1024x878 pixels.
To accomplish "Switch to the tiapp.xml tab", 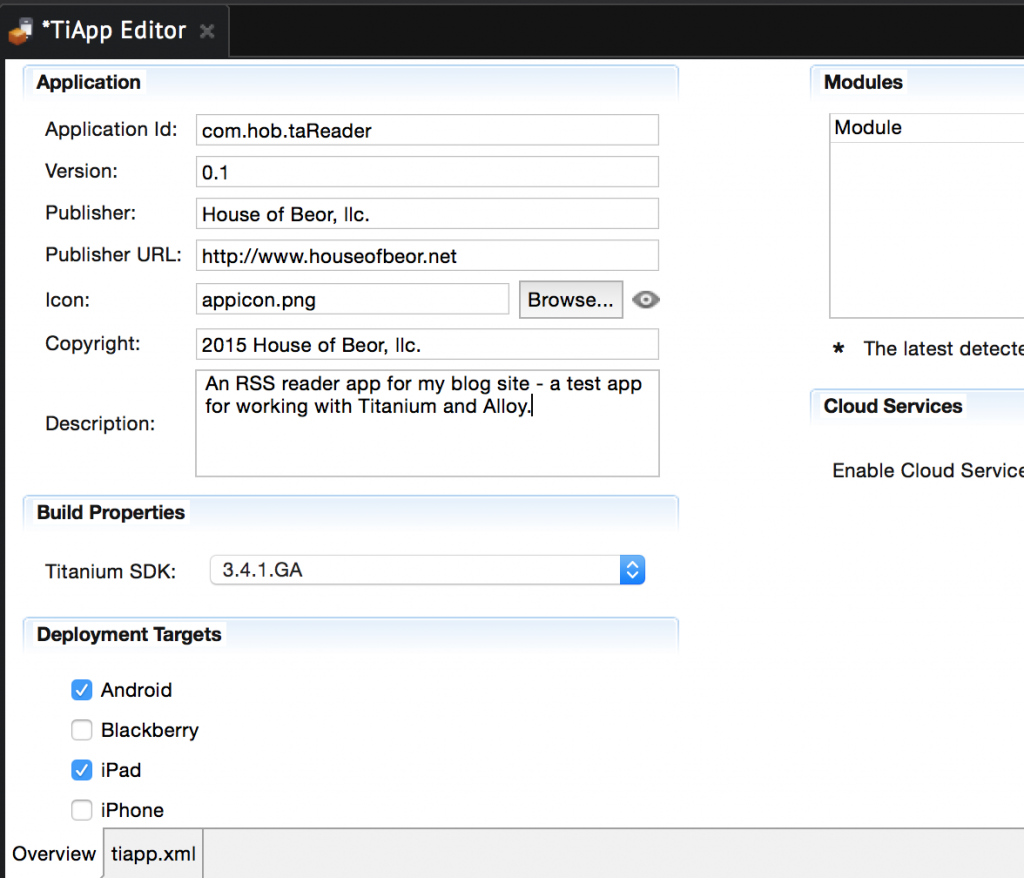I will [153, 853].
